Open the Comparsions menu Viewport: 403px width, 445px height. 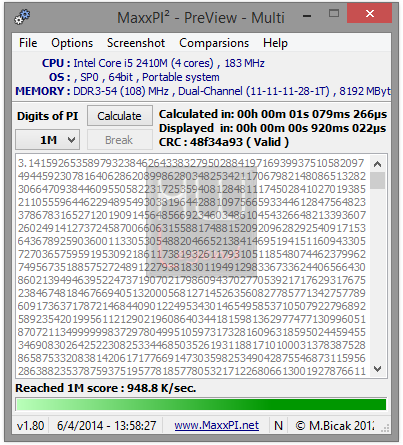[x=214, y=43]
